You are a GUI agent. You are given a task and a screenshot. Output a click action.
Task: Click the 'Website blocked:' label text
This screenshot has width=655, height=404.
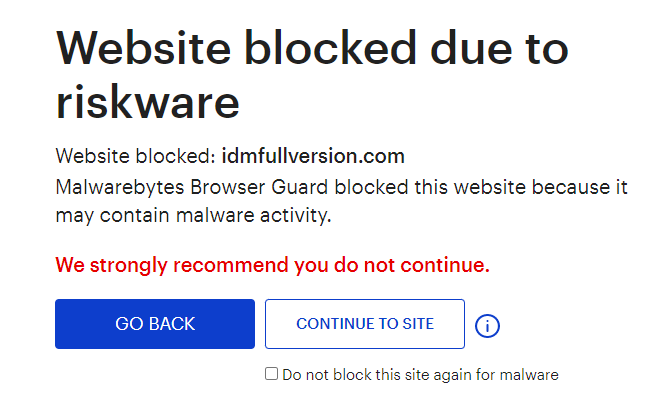pos(136,156)
